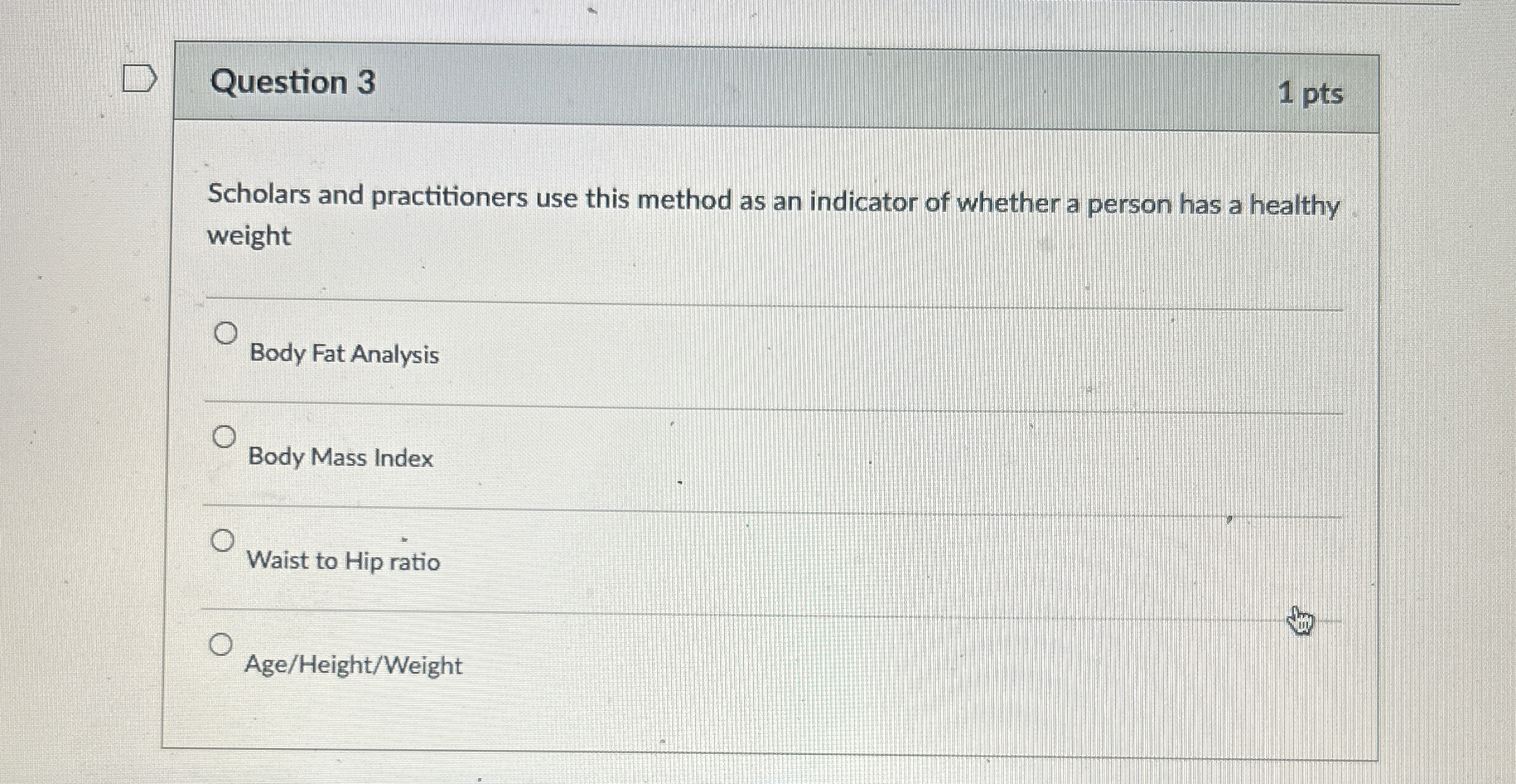Screen dimensions: 1516x784
Task: Click the question bookmark marker icon
Action: [139, 78]
